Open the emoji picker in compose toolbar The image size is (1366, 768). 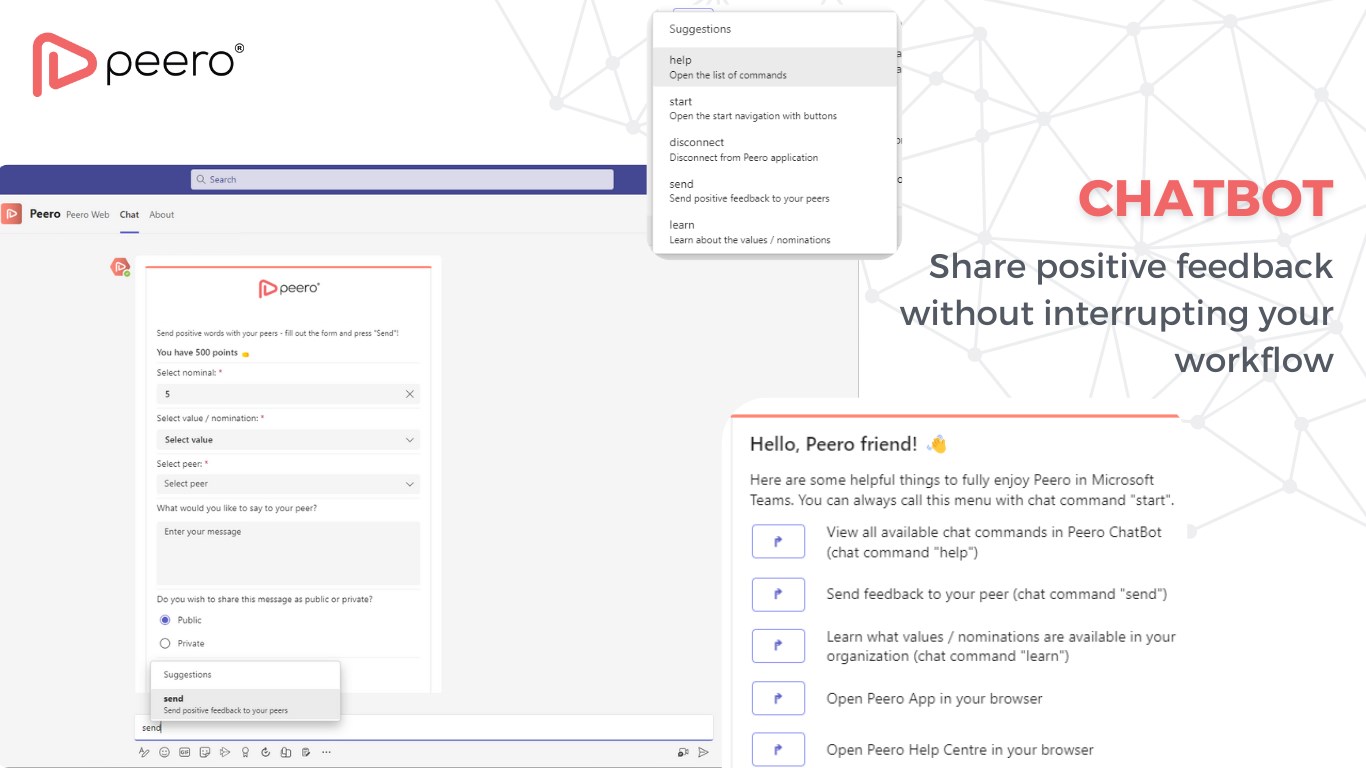164,752
